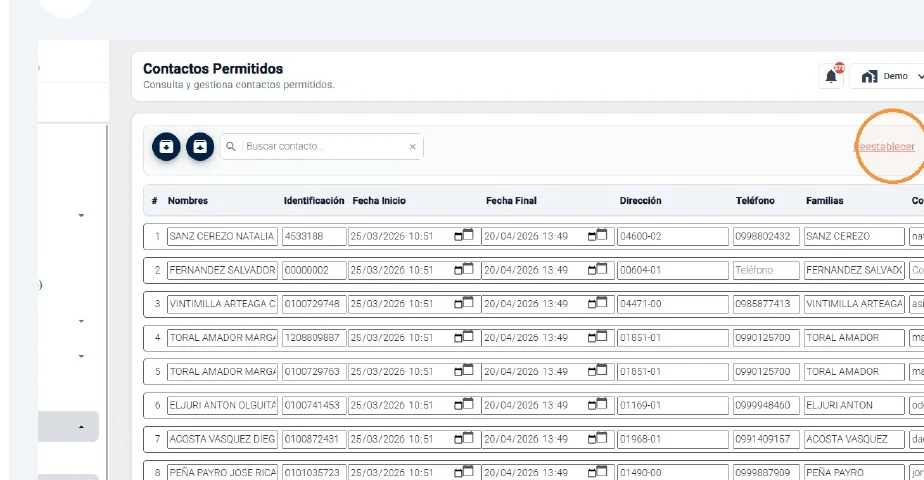This screenshot has width=924, height=480.
Task: Click the Dirección column header
Action: click(x=640, y=201)
